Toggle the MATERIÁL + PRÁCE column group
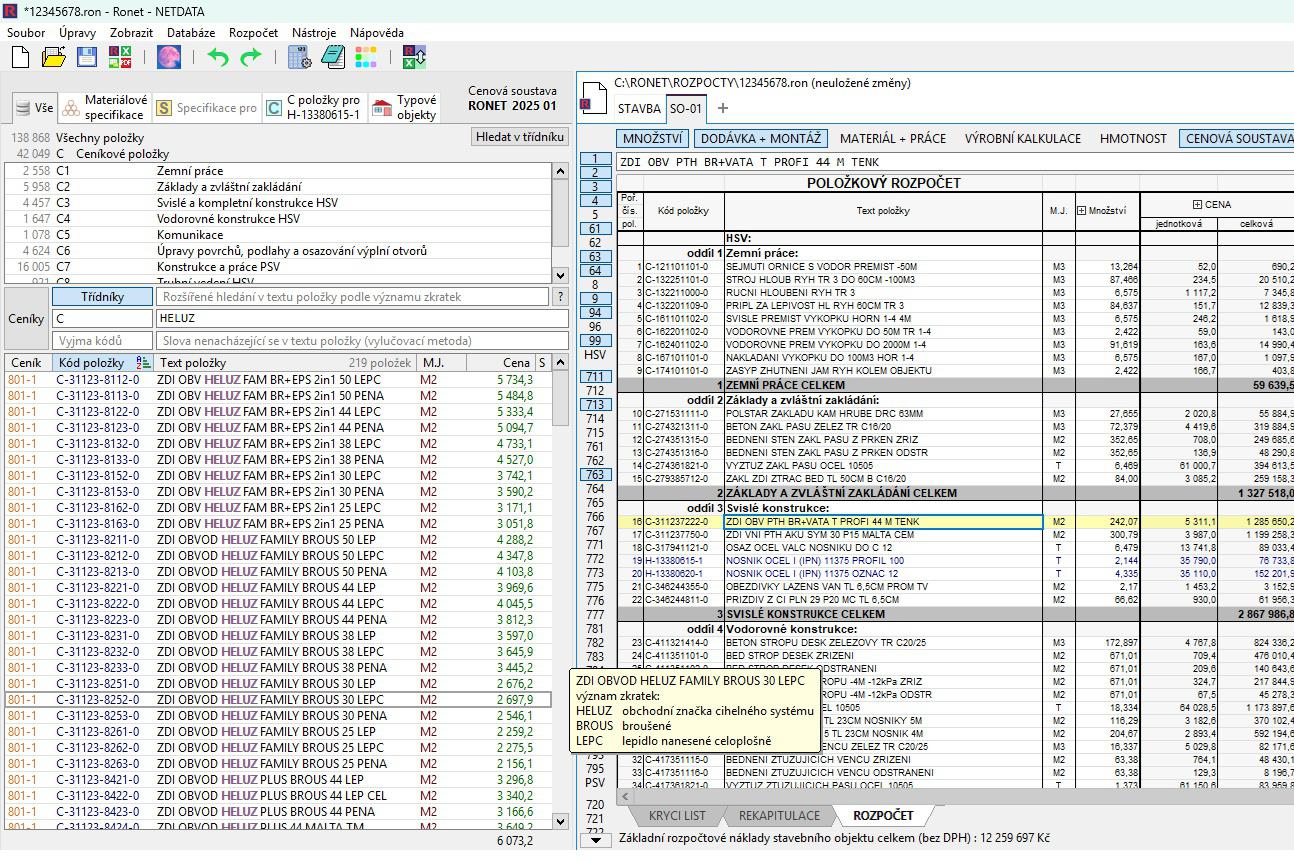 tap(893, 139)
